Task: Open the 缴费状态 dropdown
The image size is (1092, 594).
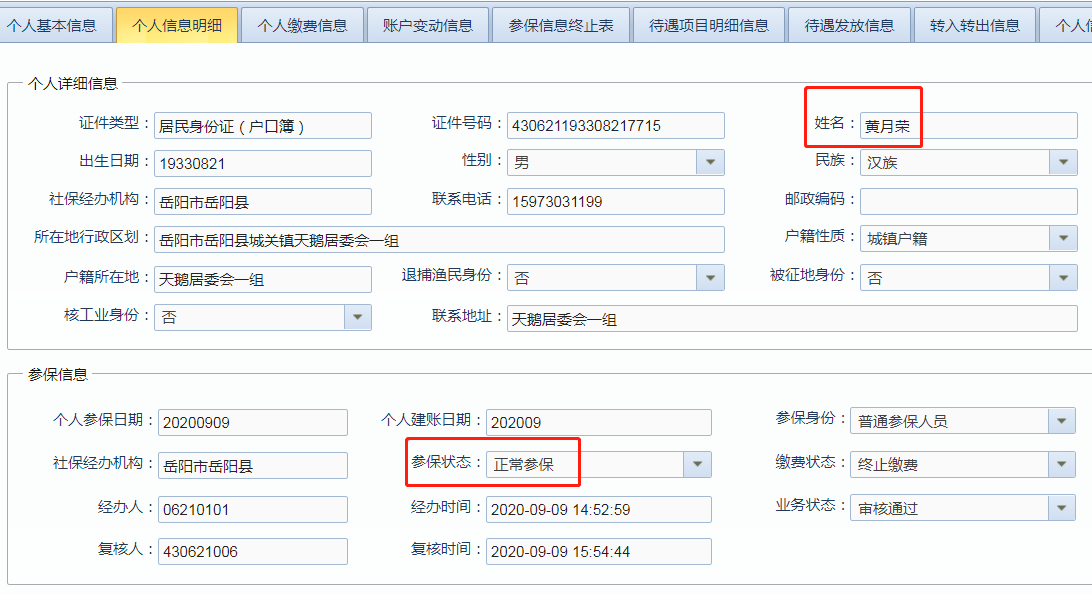Action: pyautogui.click(x=1062, y=465)
